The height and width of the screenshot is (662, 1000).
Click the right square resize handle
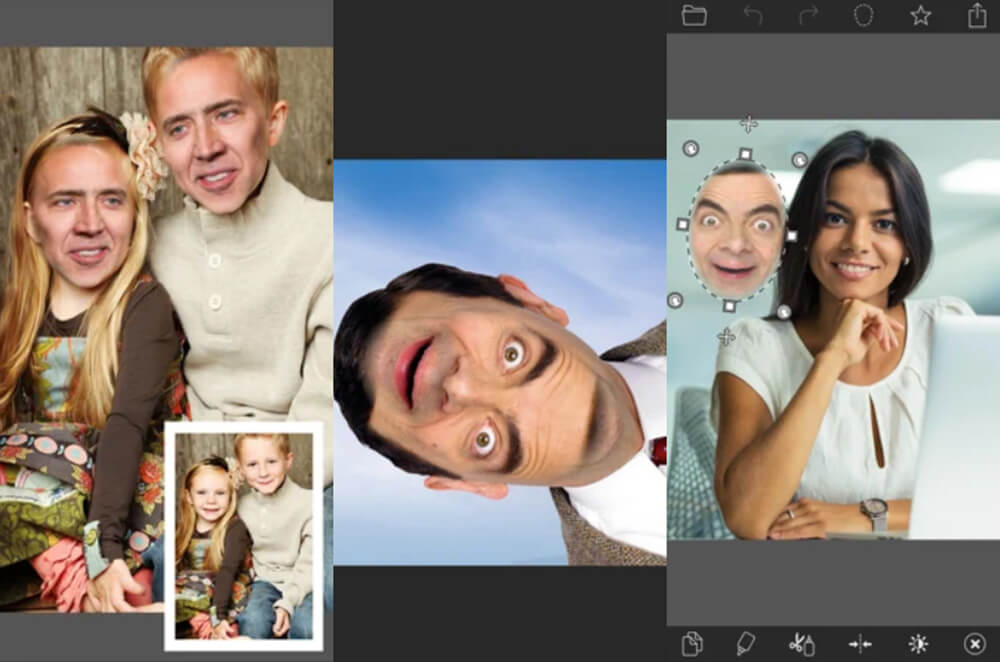[x=791, y=236]
